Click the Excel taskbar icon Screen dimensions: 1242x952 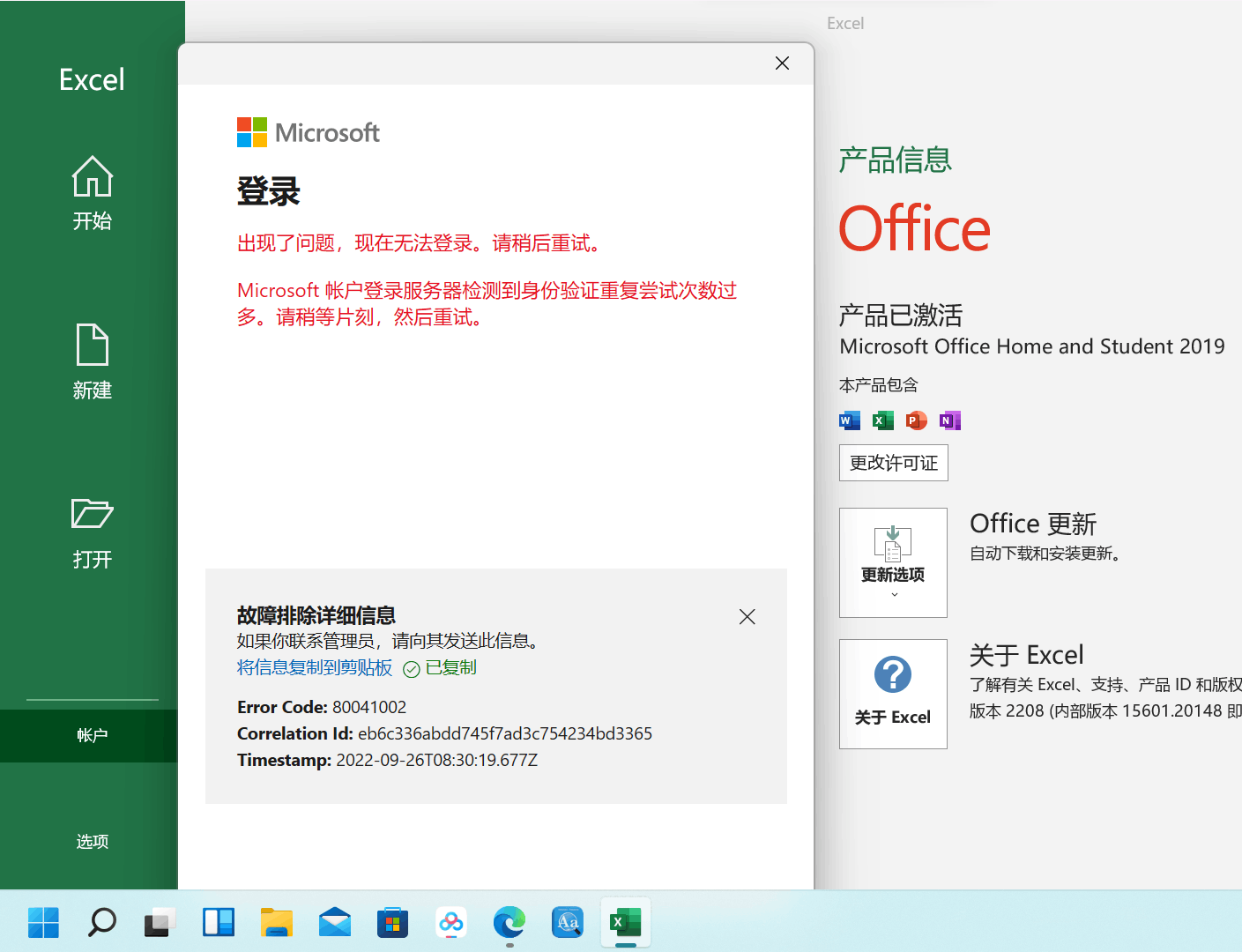(625, 923)
